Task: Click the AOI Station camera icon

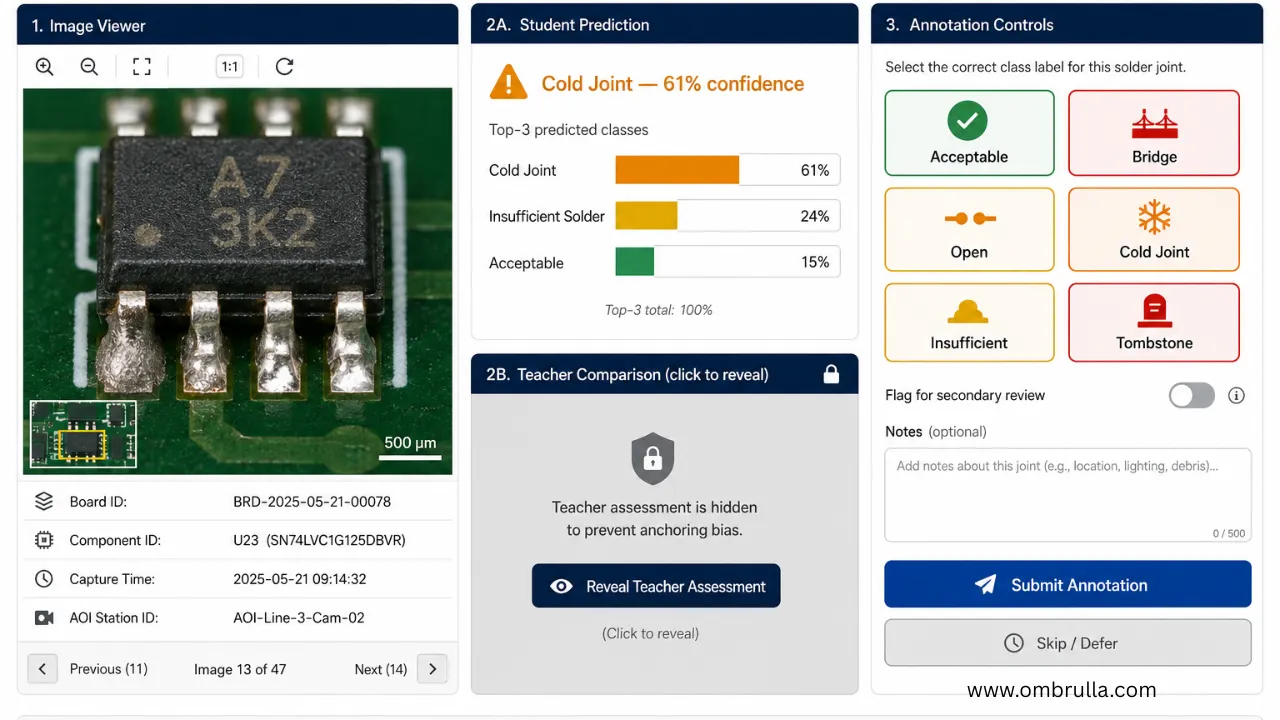Action: 44,618
